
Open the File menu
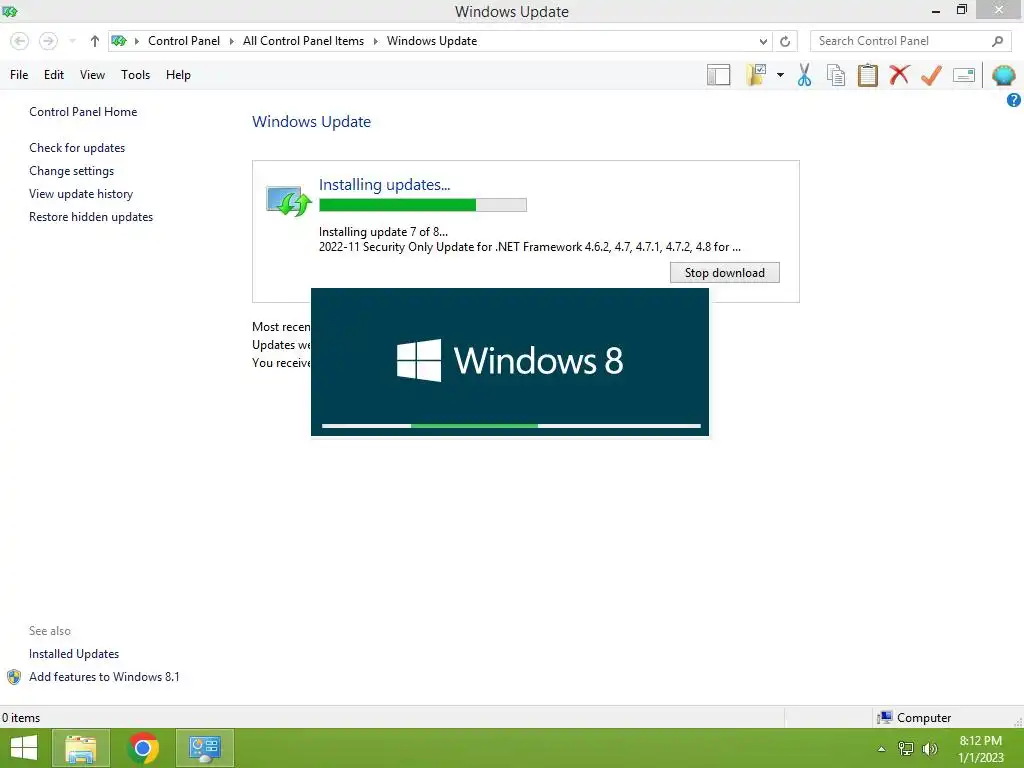pos(19,75)
